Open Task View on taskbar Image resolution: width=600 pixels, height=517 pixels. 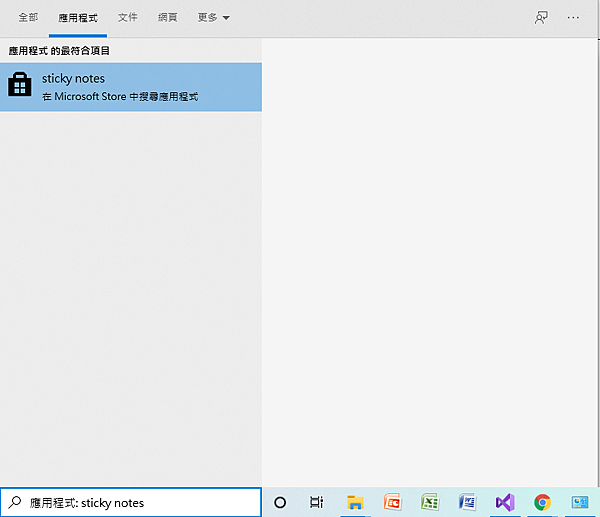(316, 502)
